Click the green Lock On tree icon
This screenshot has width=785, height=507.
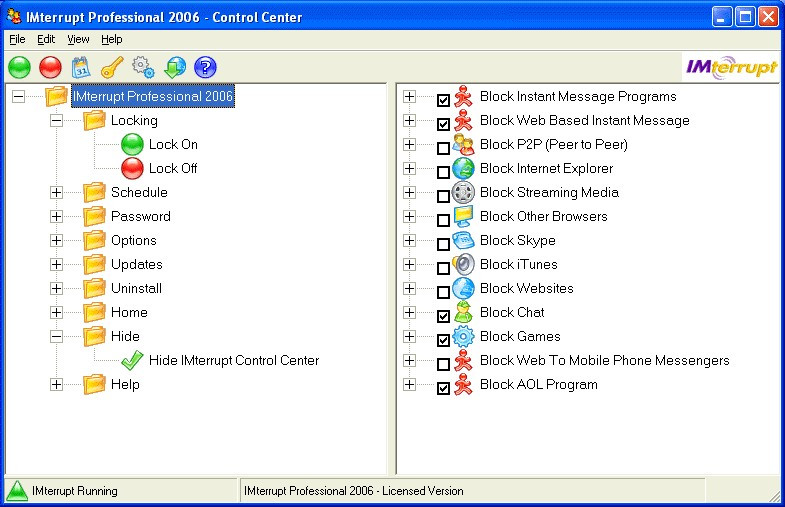(x=132, y=145)
